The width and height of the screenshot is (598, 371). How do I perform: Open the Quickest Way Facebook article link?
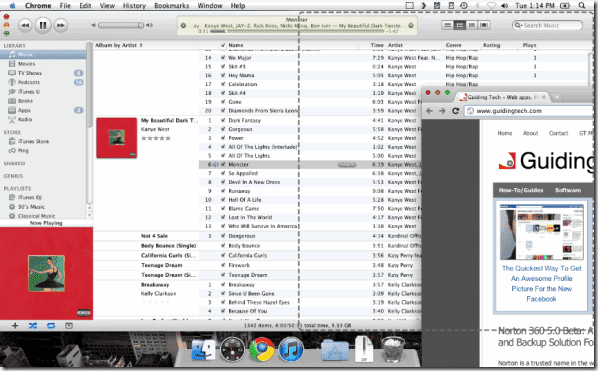tap(542, 284)
